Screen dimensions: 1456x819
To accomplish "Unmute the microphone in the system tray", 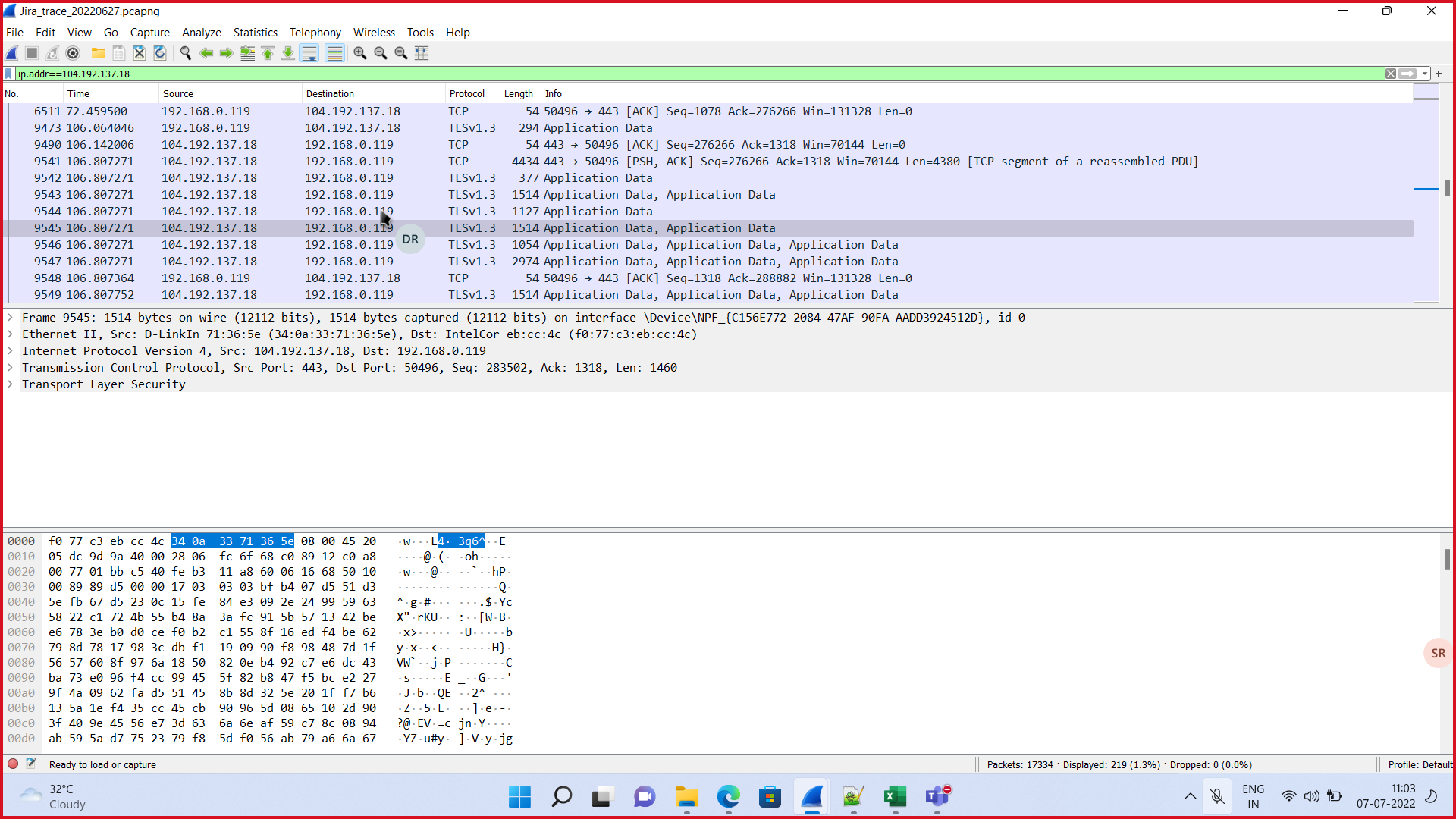I will pos(1218,796).
